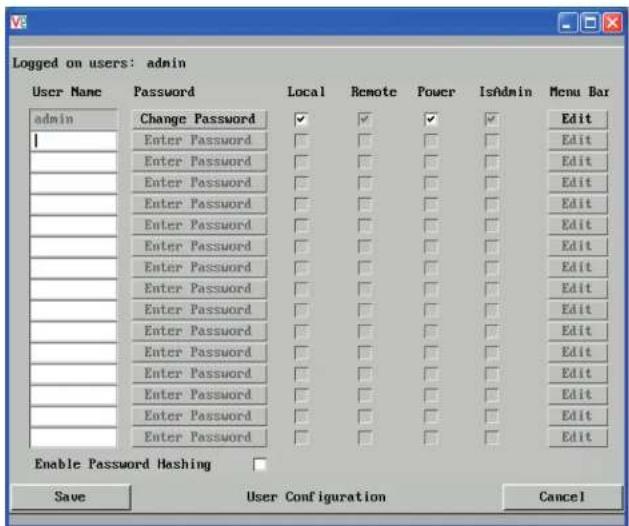Toggle the Power checkbox for admin
The image size is (629, 526).
click(430, 119)
